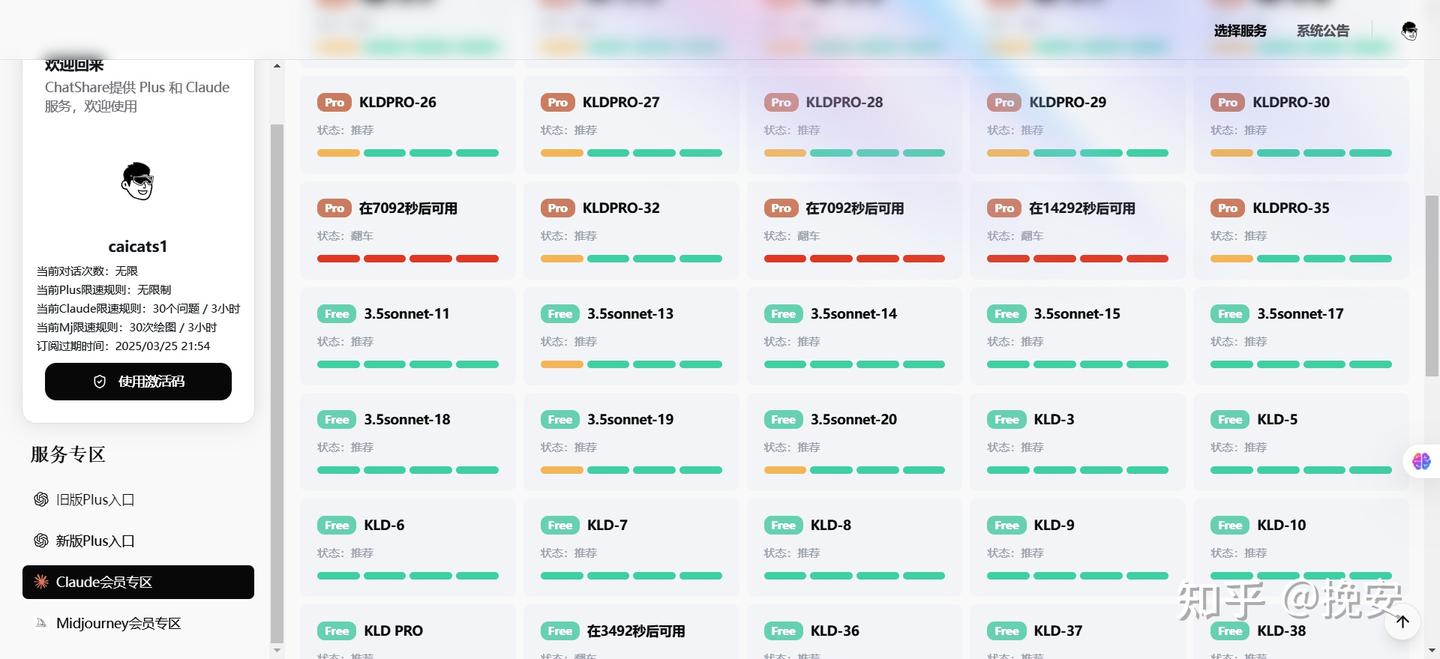Image resolution: width=1440 pixels, height=659 pixels.
Task: Click the scroll-to-top arrow button
Action: tap(1402, 622)
